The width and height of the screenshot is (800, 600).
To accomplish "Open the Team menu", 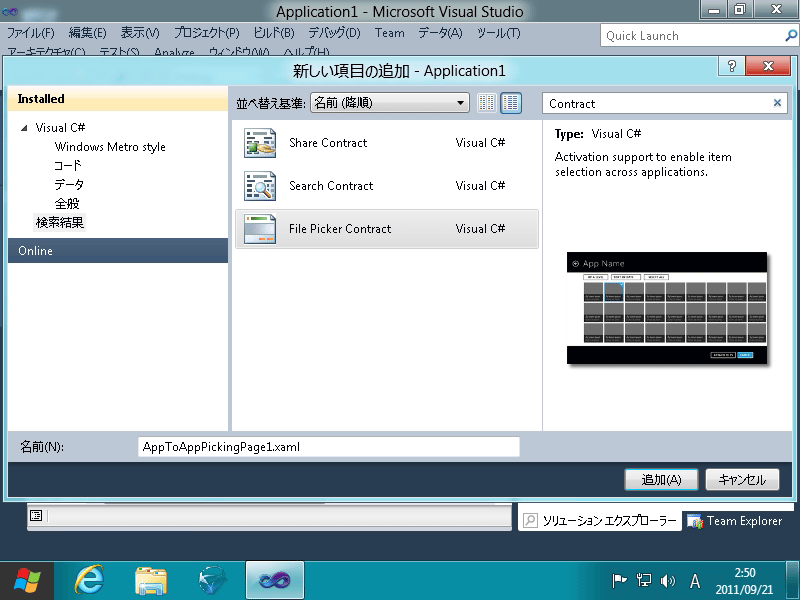I will [389, 33].
